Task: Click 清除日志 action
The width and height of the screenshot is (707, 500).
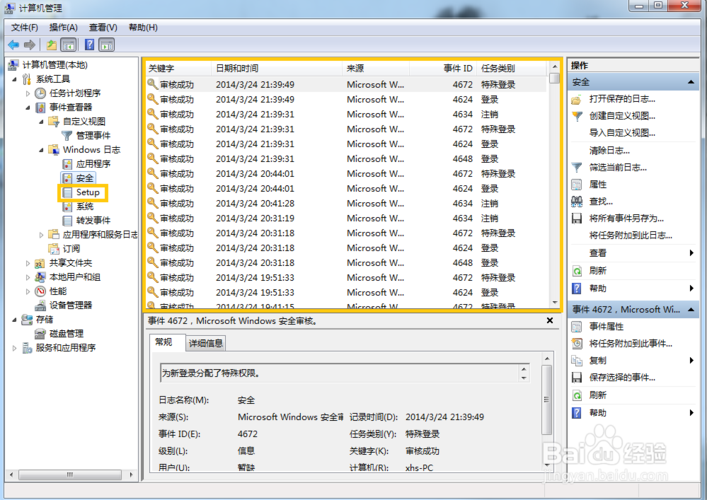Action: [609, 150]
